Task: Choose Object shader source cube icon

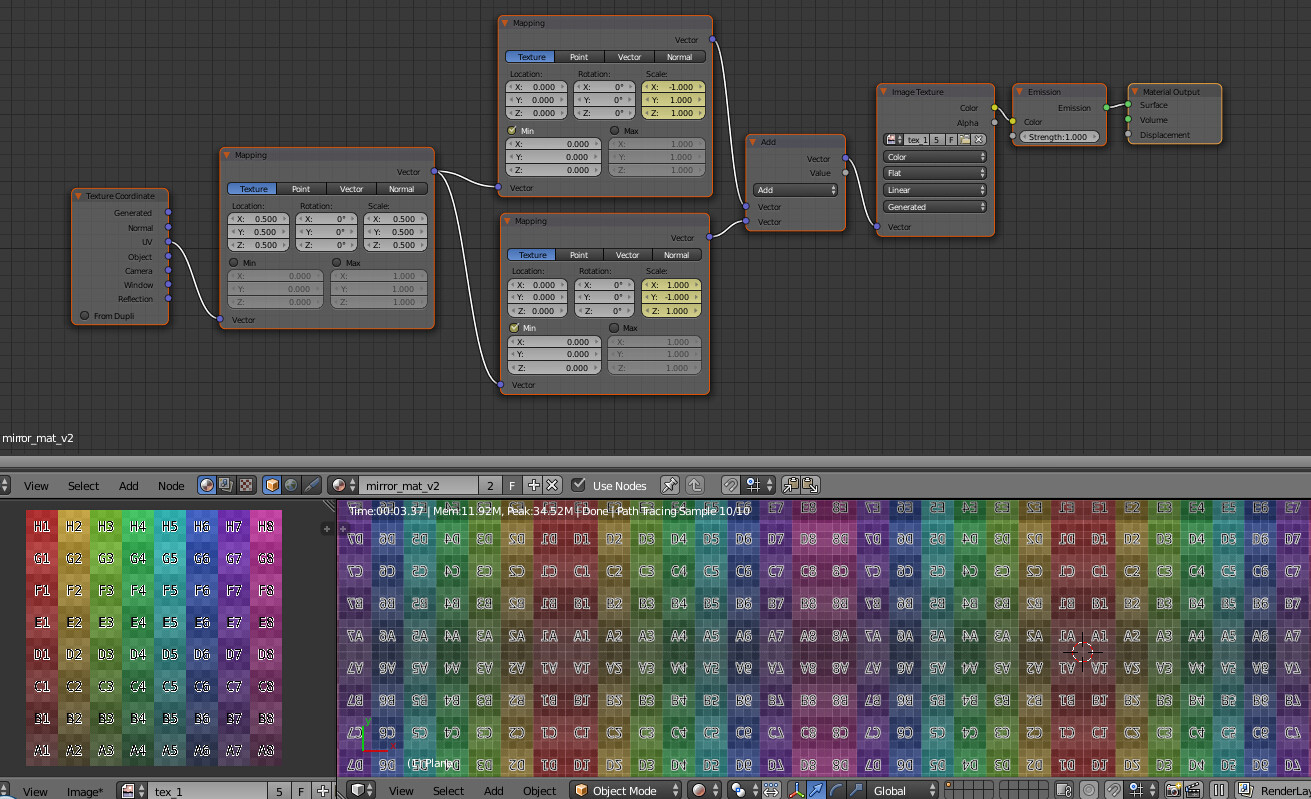Action: [272, 485]
